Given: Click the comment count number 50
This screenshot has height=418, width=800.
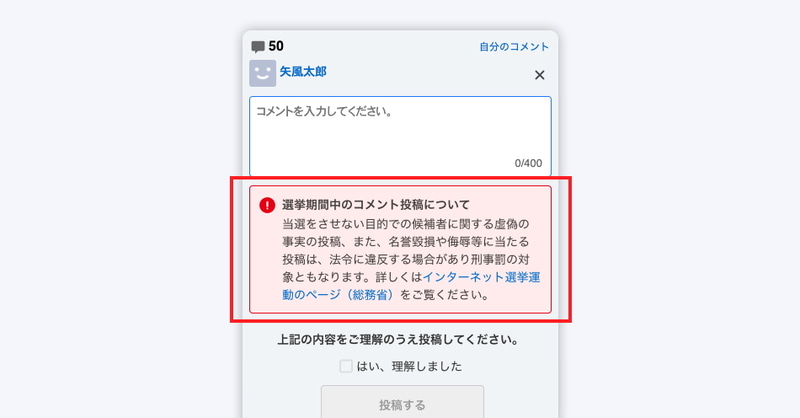Looking at the screenshot, I should 276,46.
